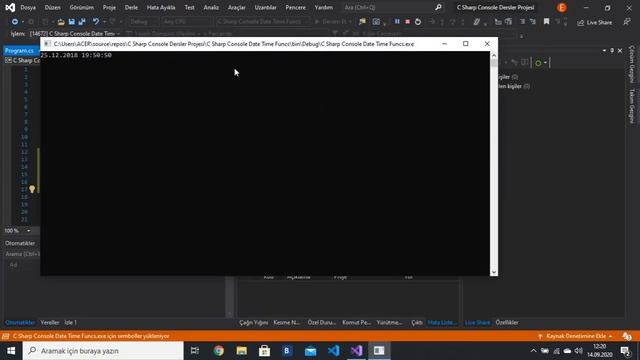Switch to the Hata Liste... tab
Screen dimensions: 640x360
click(x=442, y=322)
